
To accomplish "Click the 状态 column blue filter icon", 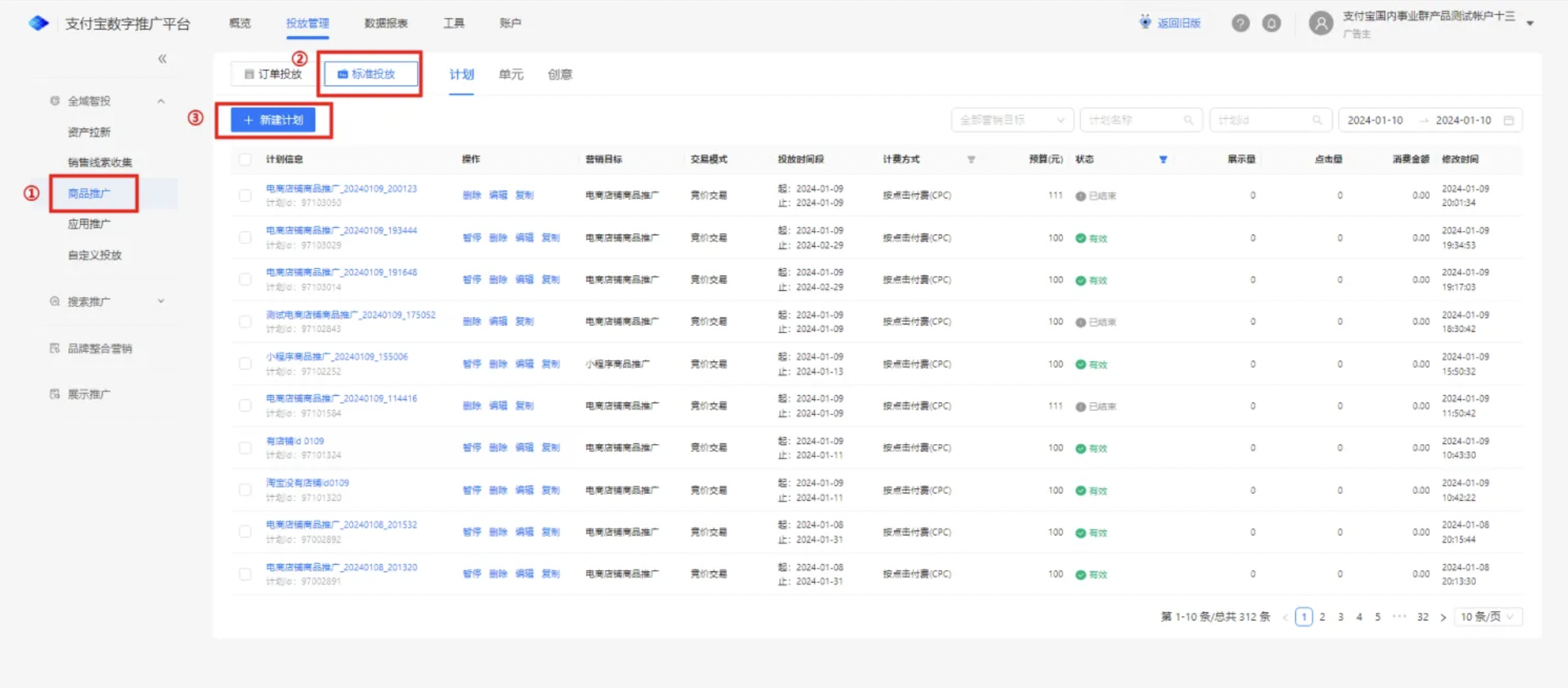I will pos(1163,160).
